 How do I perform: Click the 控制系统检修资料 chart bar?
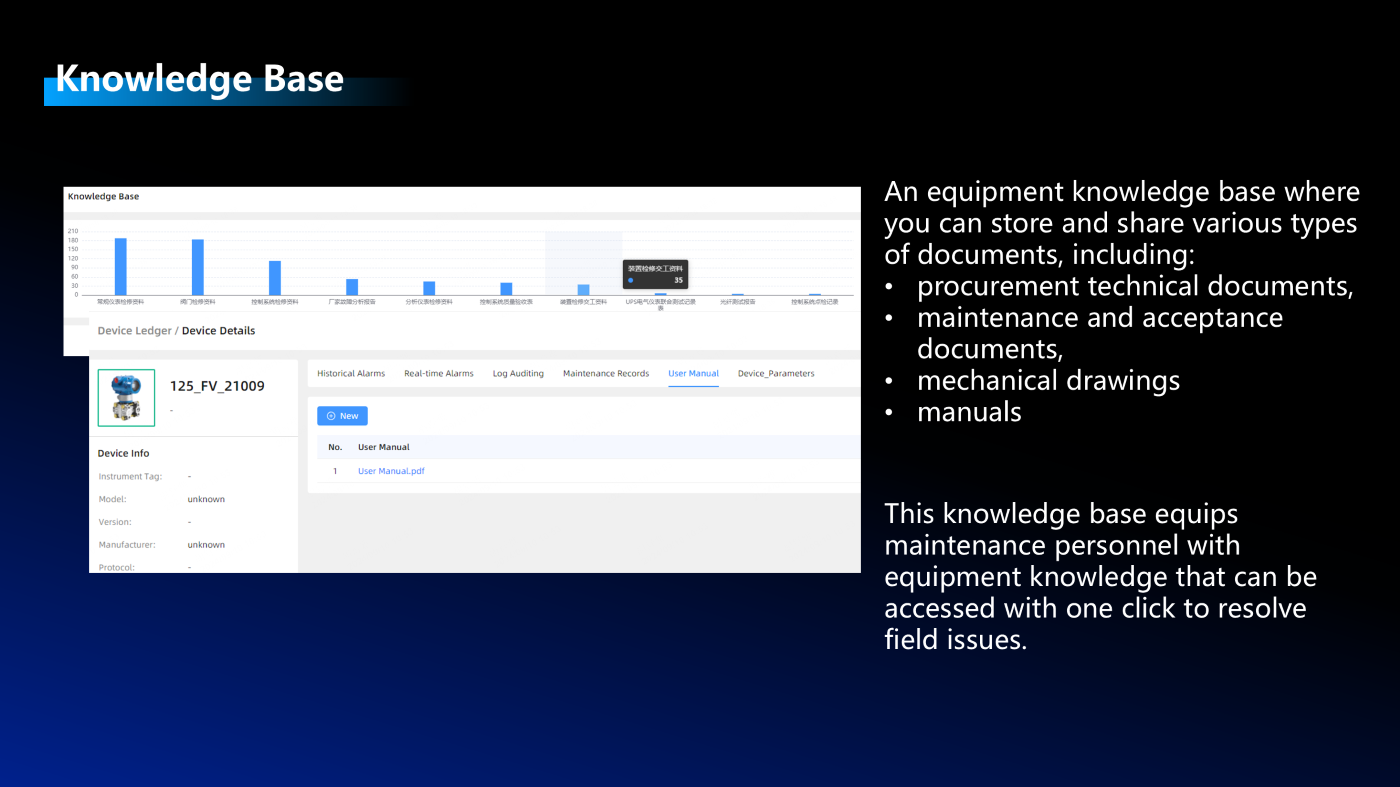click(x=275, y=278)
